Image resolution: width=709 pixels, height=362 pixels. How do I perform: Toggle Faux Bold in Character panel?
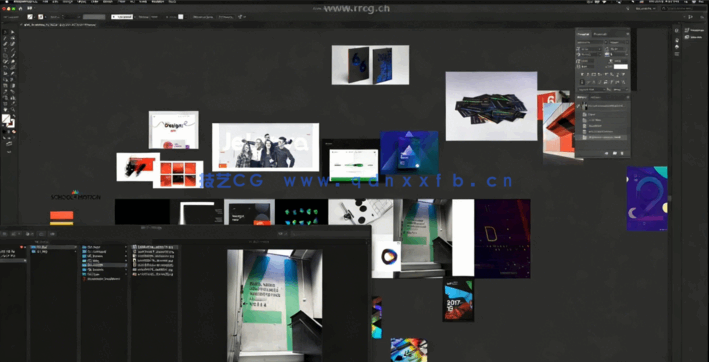[x=582, y=75]
